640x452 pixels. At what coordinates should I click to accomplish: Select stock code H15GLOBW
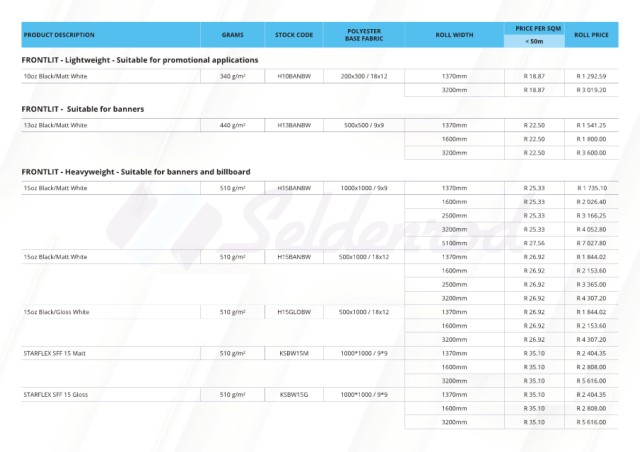pyautogui.click(x=294, y=312)
